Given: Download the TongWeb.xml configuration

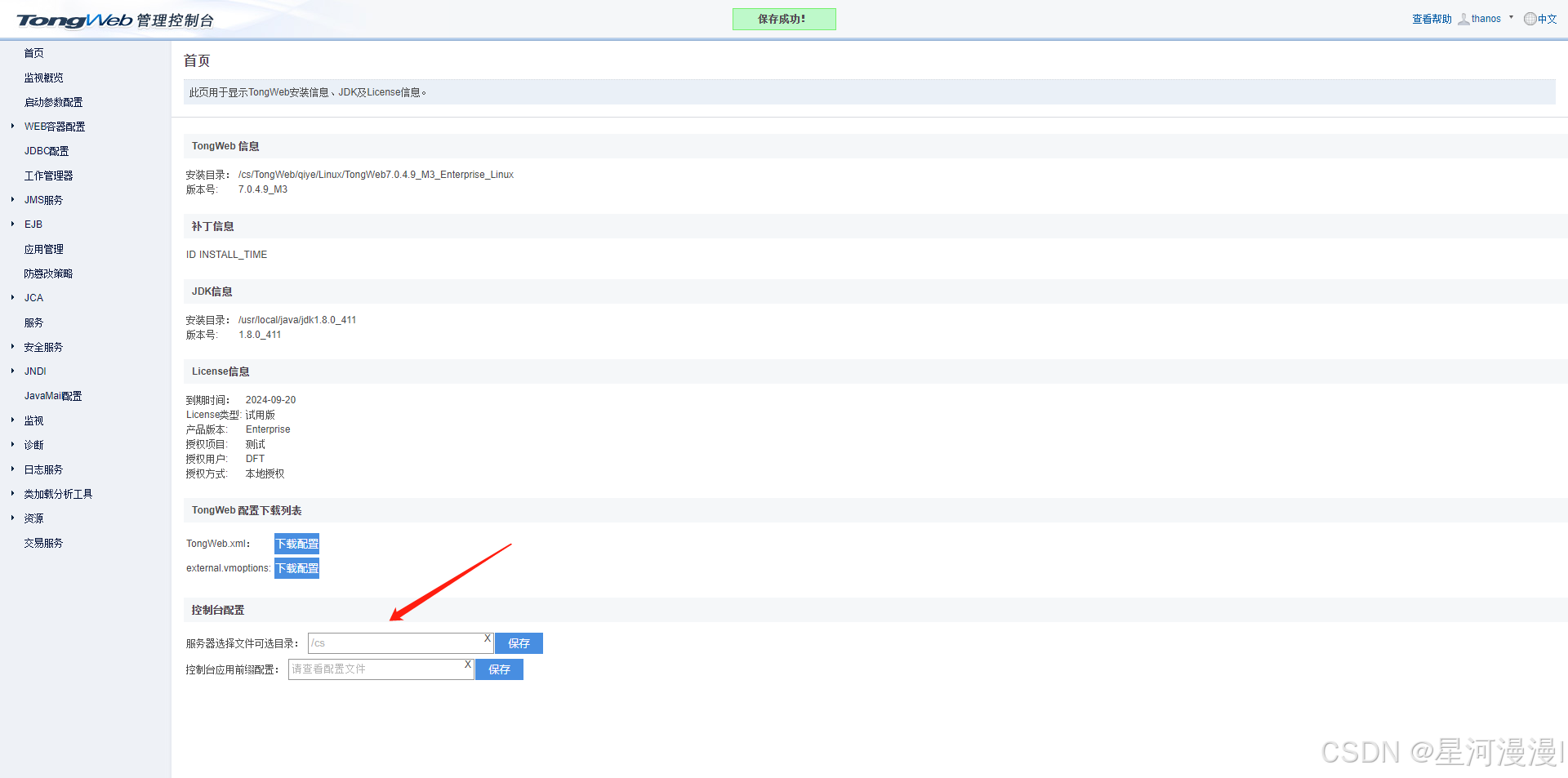Looking at the screenshot, I should (296, 544).
